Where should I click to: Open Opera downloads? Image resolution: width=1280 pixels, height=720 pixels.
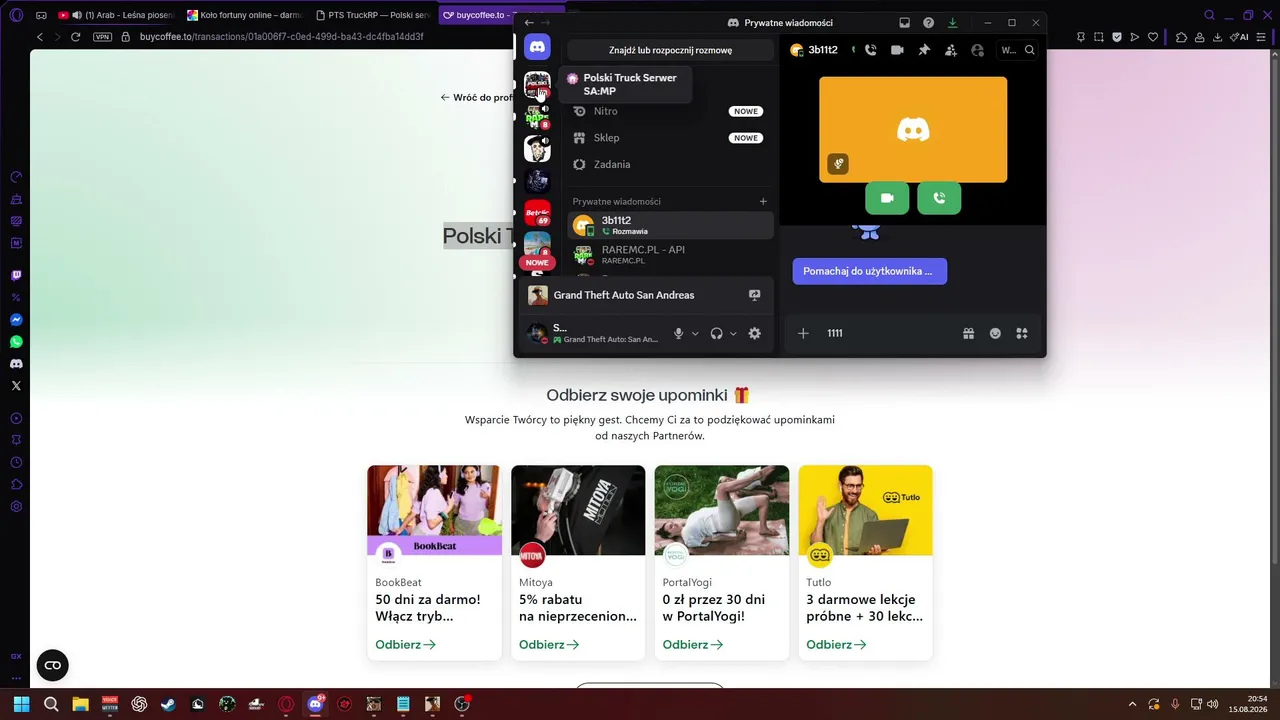pyautogui.click(x=1217, y=37)
